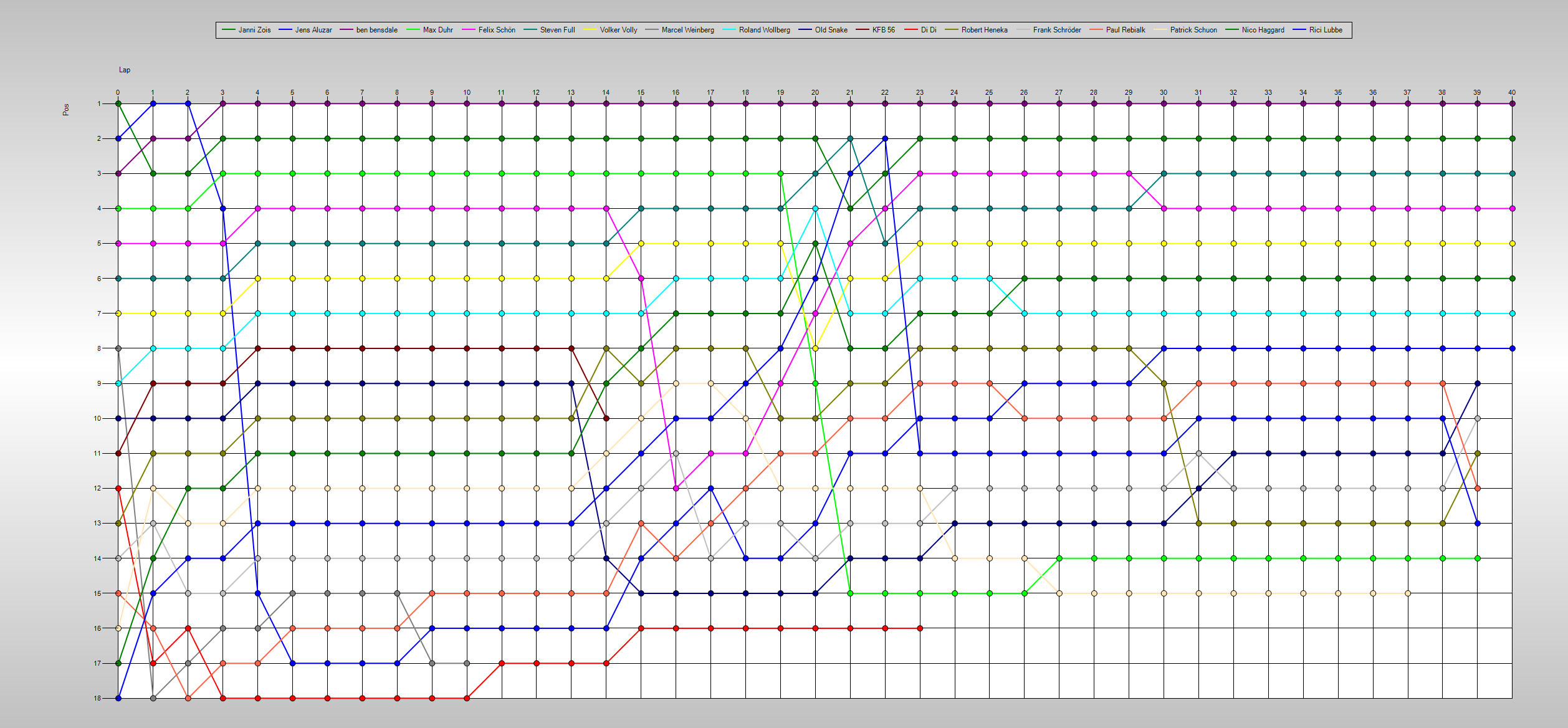The width and height of the screenshot is (1568, 728).
Task: Select Old Snake in the legend
Action: (x=823, y=30)
